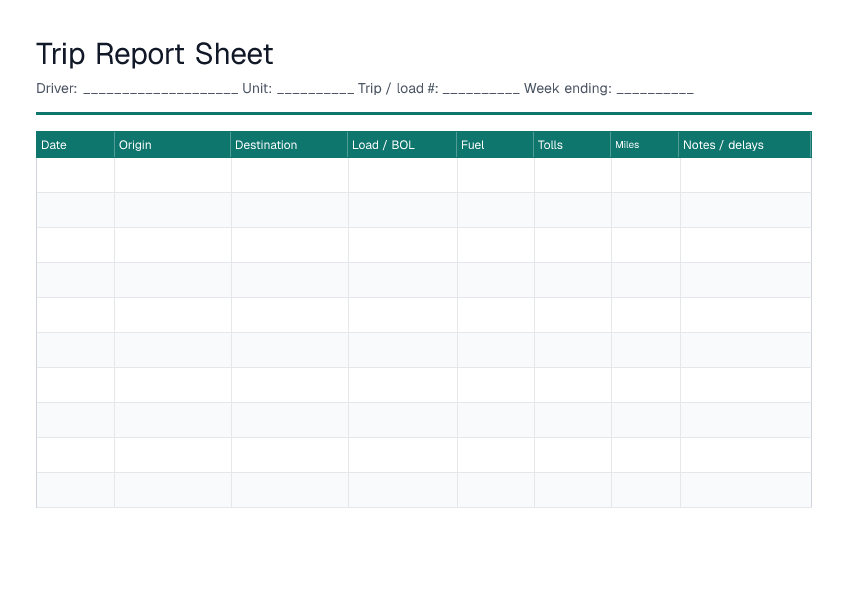Click the Week ending: label
Viewport: 848px width, 600px height.
pyautogui.click(x=568, y=88)
